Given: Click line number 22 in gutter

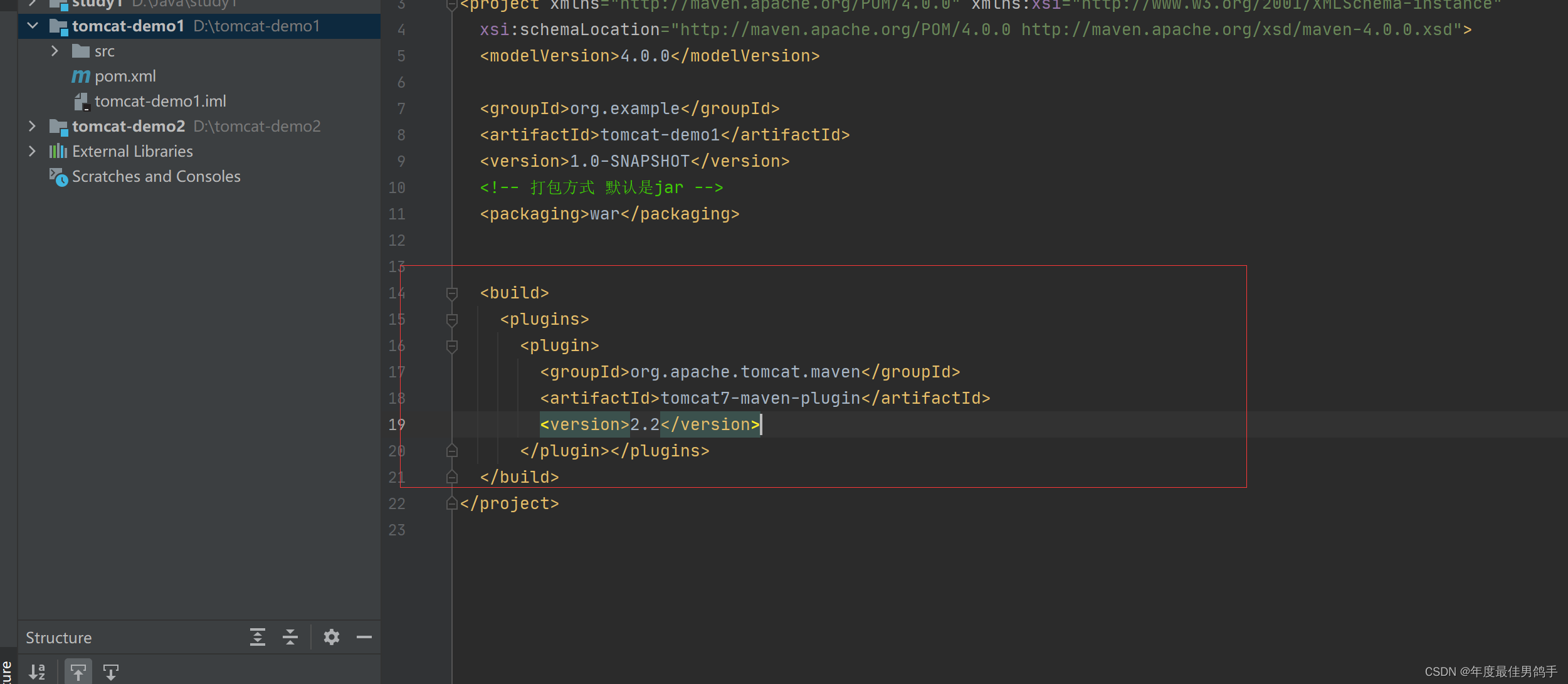Looking at the screenshot, I should tap(397, 503).
